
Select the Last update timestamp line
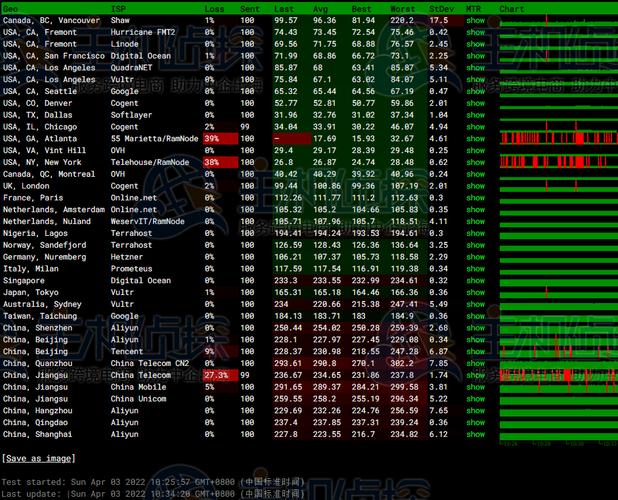click(153, 494)
